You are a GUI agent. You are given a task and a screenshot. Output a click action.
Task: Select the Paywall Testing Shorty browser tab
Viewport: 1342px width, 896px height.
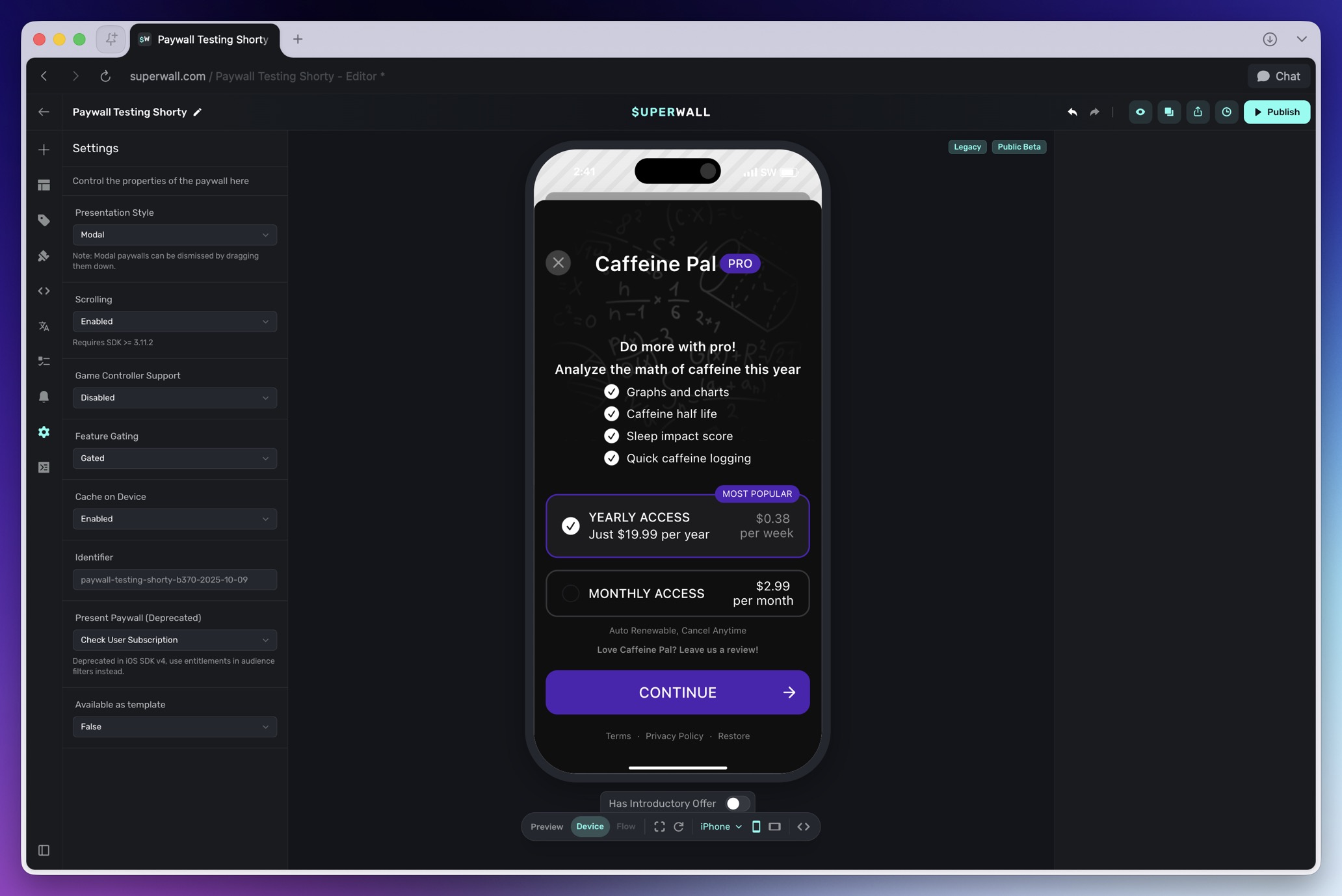[205, 40]
